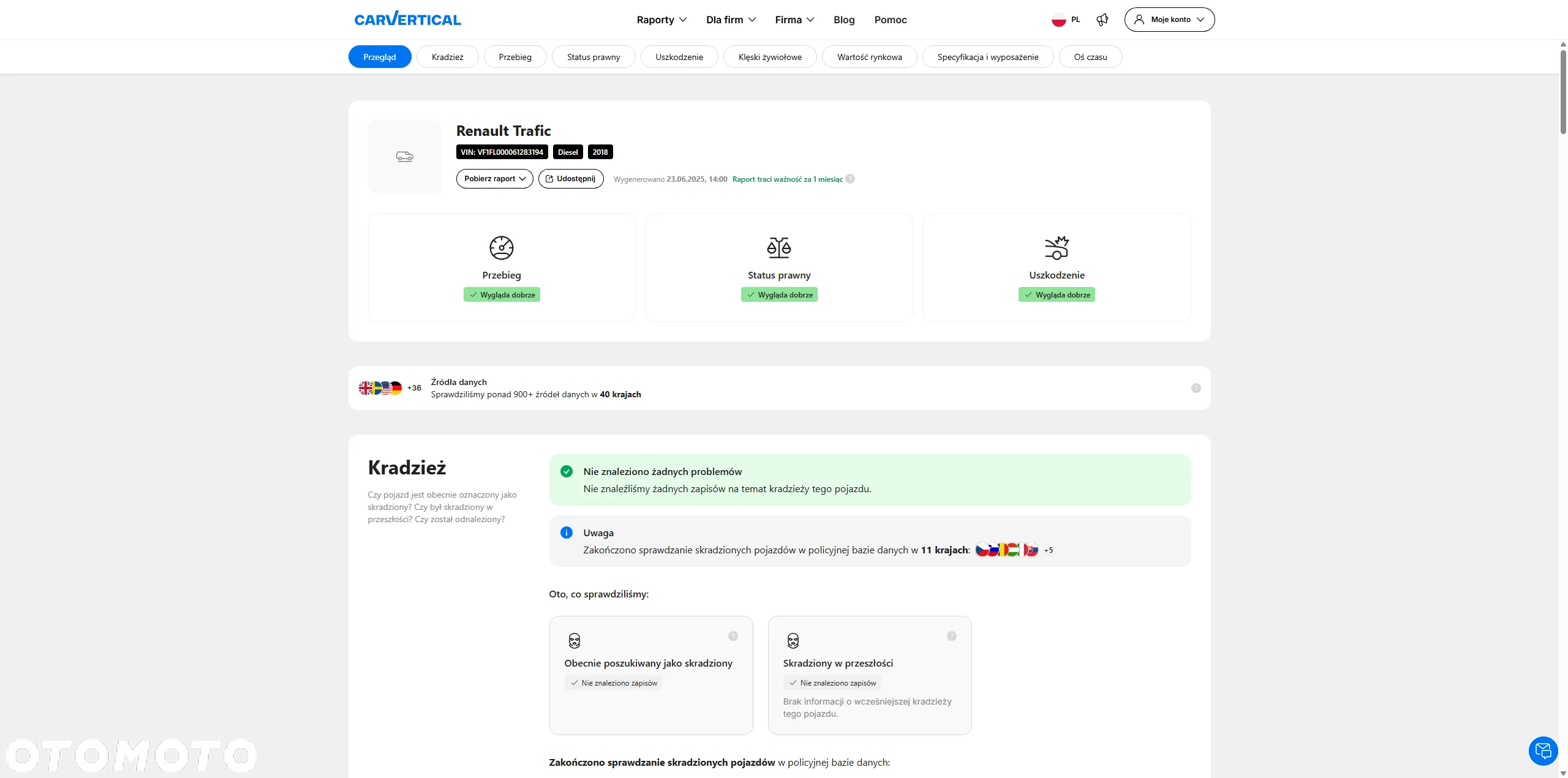The width and height of the screenshot is (1568, 778).
Task: Click help icon on Skradziony w przeszłości card
Action: pos(951,636)
